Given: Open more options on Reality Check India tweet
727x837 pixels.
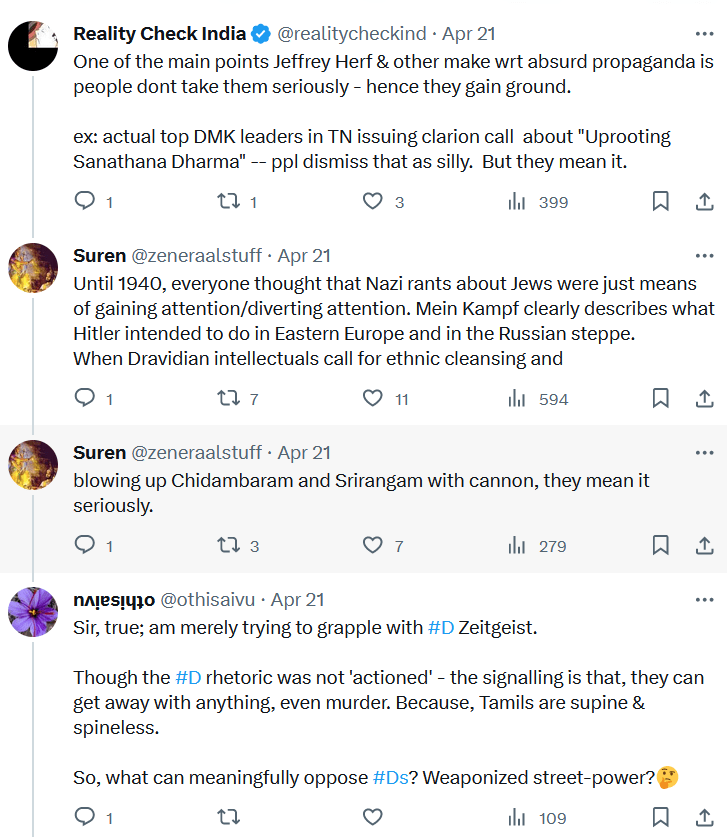Looking at the screenshot, I should 703,33.
